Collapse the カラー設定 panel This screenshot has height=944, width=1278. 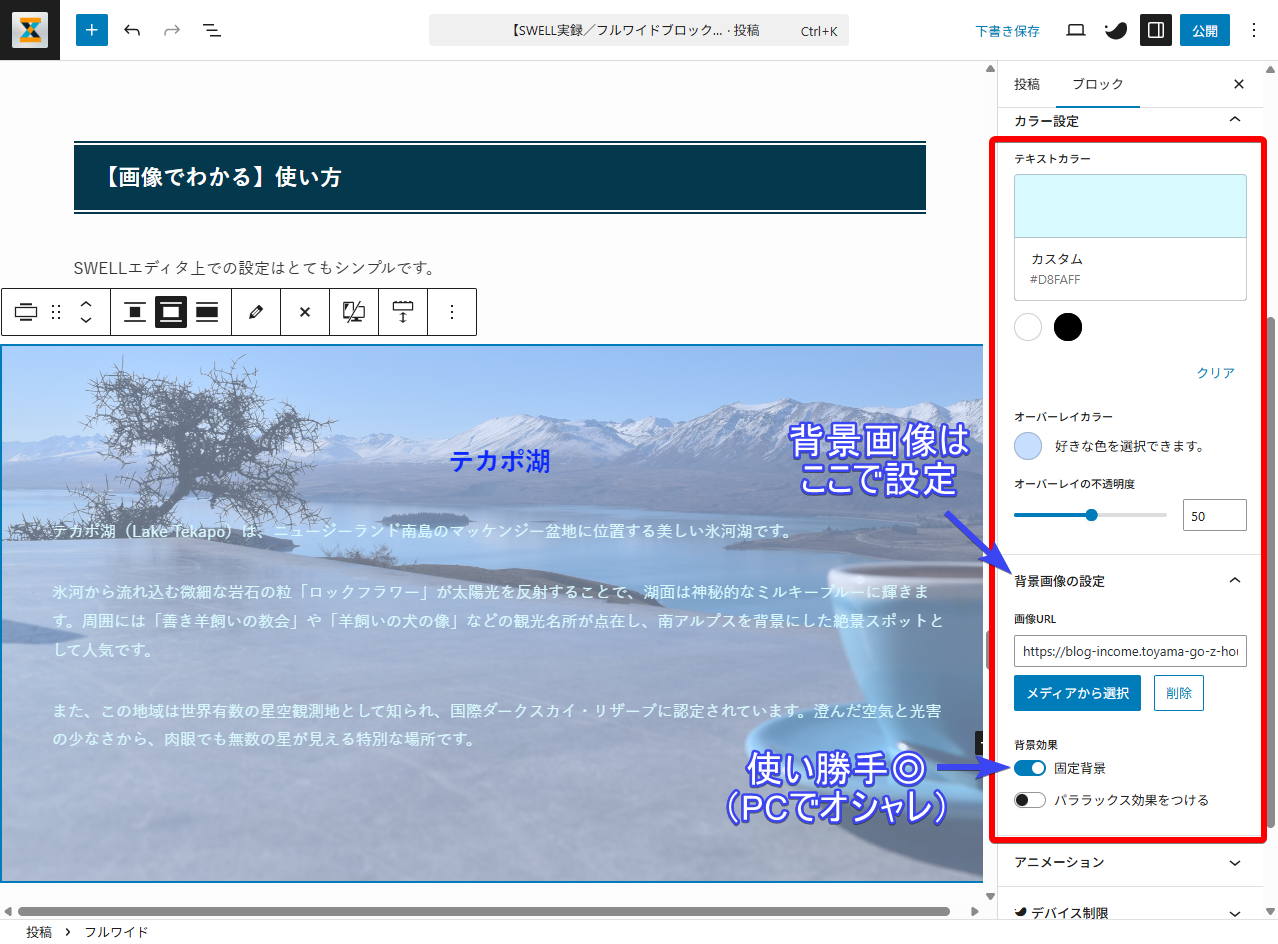(1235, 120)
